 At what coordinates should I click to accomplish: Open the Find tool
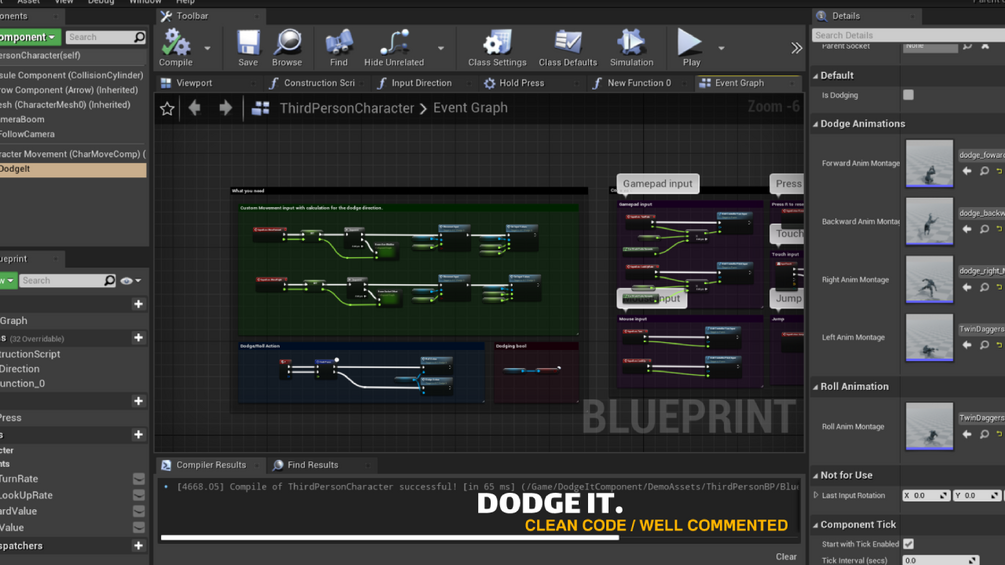[x=338, y=48]
